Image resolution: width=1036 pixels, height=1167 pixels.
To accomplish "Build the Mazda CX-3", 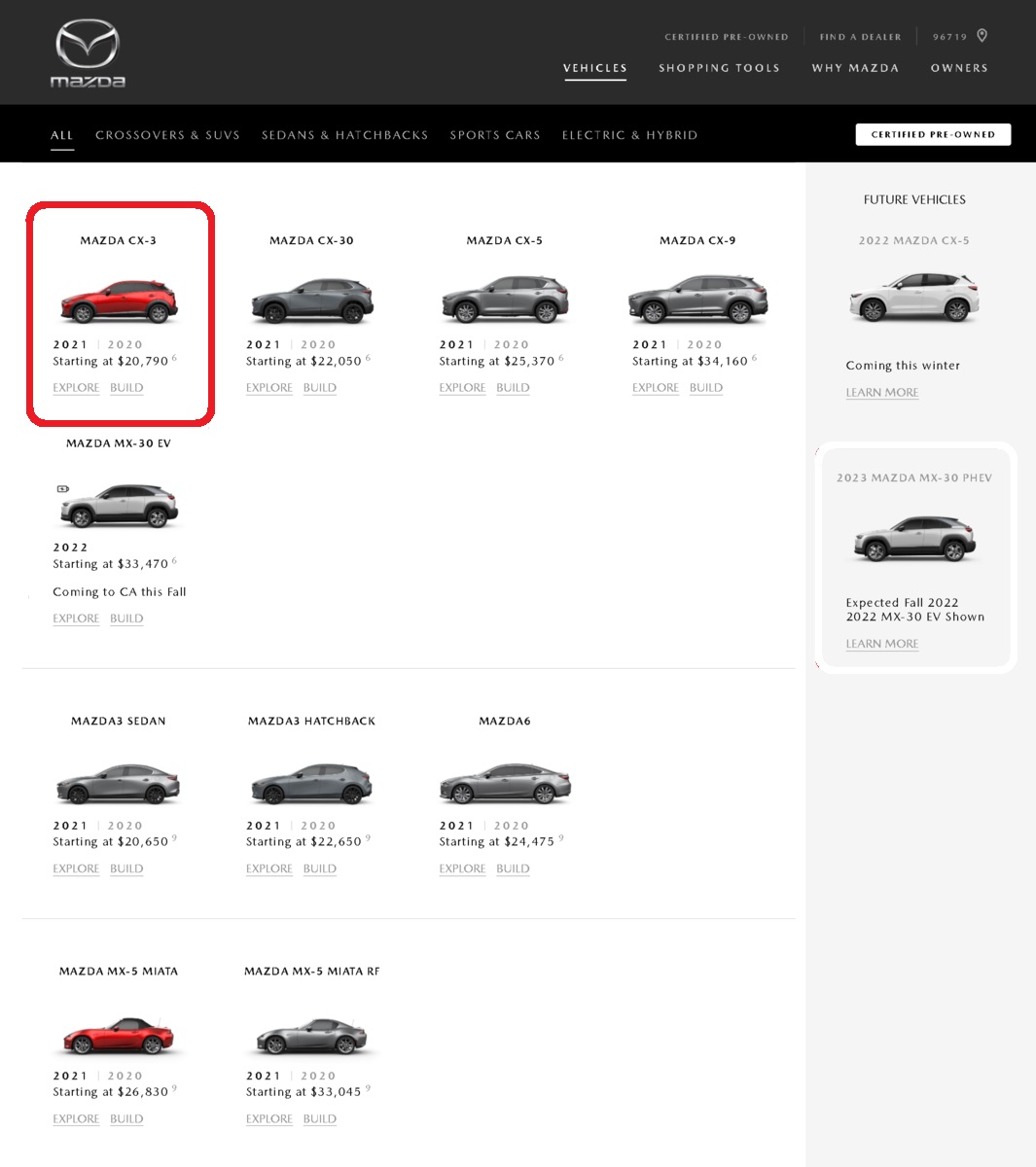I will (x=126, y=387).
